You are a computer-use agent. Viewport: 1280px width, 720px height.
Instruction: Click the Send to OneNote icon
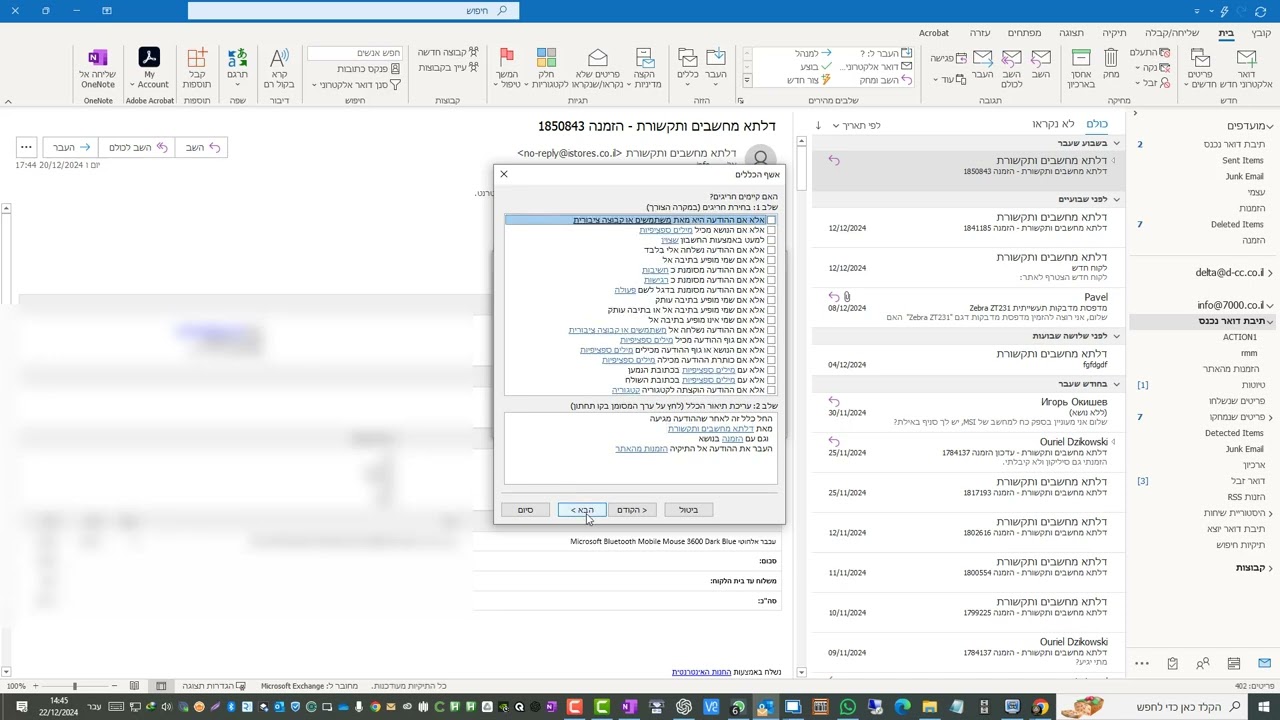click(98, 58)
